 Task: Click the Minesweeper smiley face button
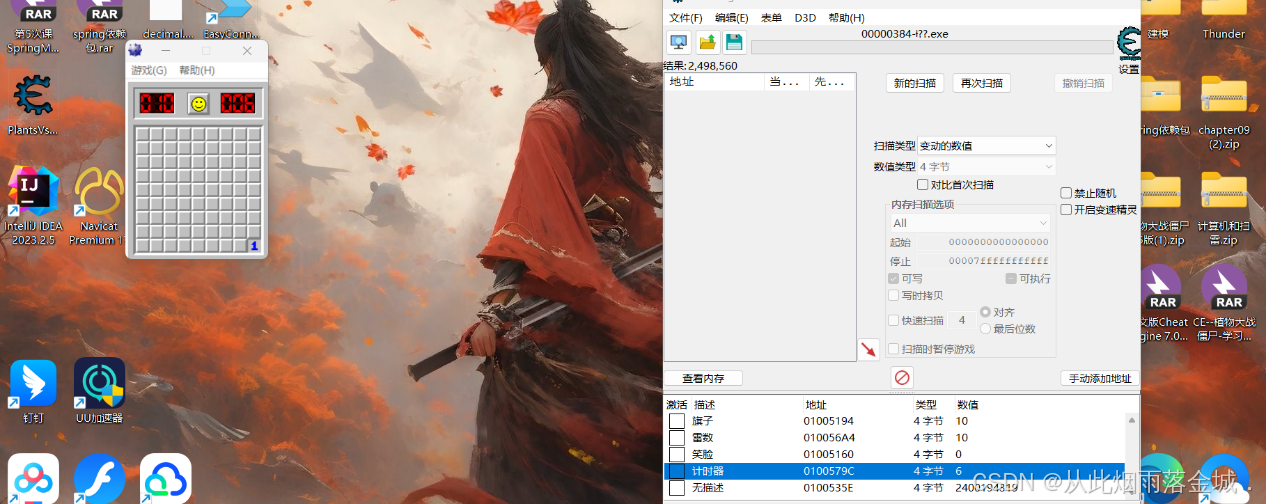pyautogui.click(x=198, y=103)
